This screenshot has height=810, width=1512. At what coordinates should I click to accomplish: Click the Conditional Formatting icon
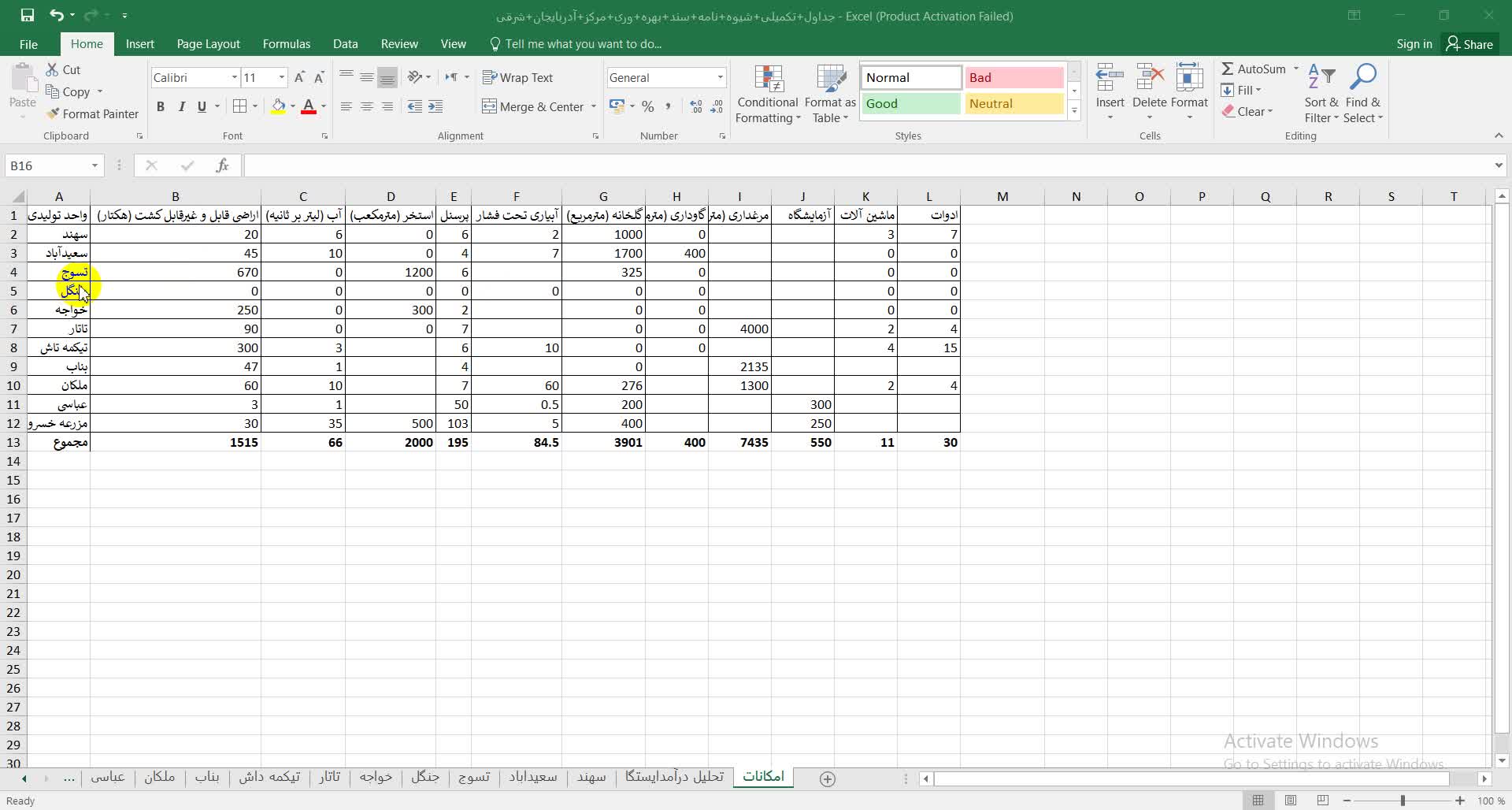coord(768,95)
